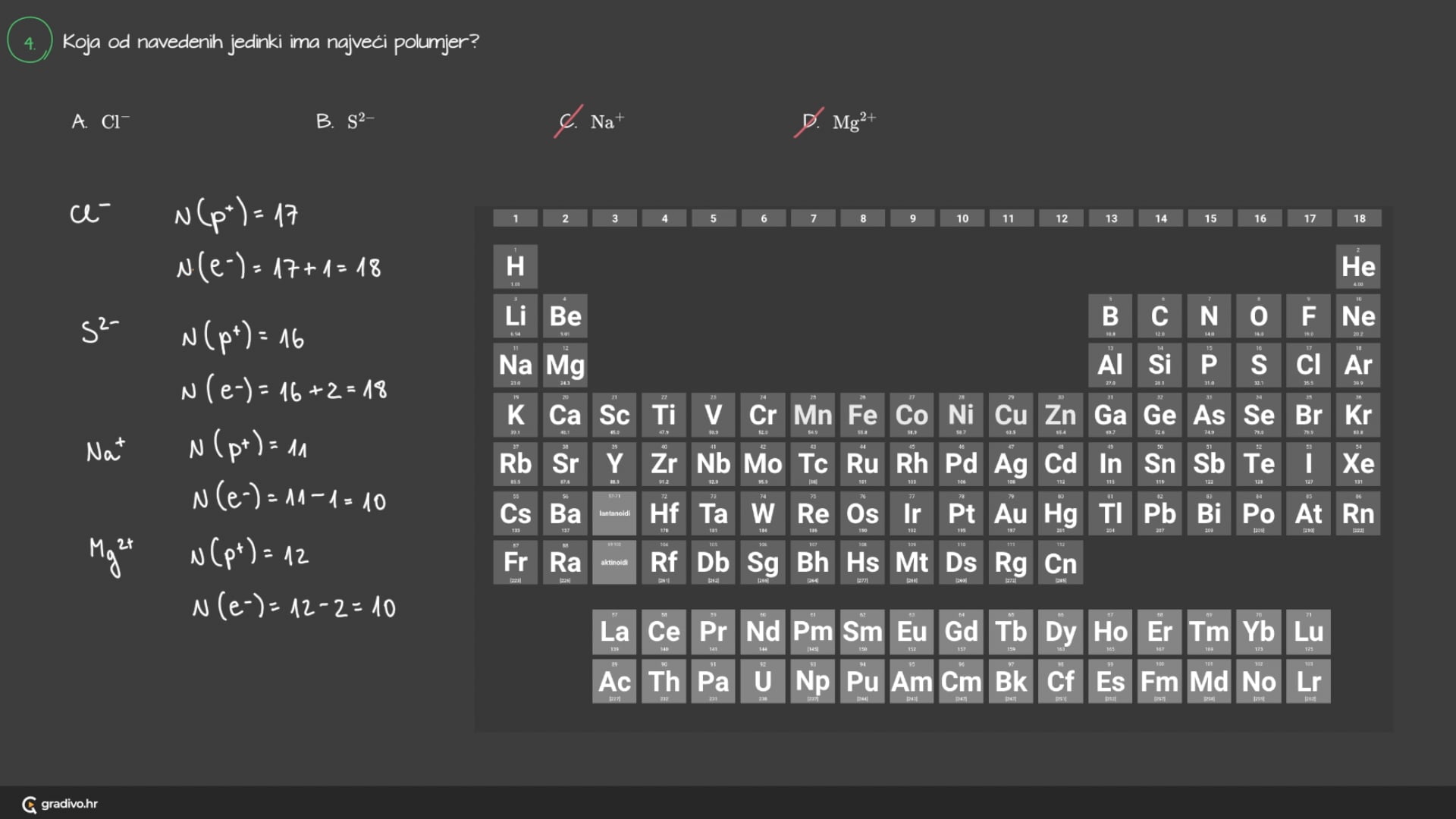Open the lantanoidi placeholder tile
The height and width of the screenshot is (819, 1456).
coord(614,513)
